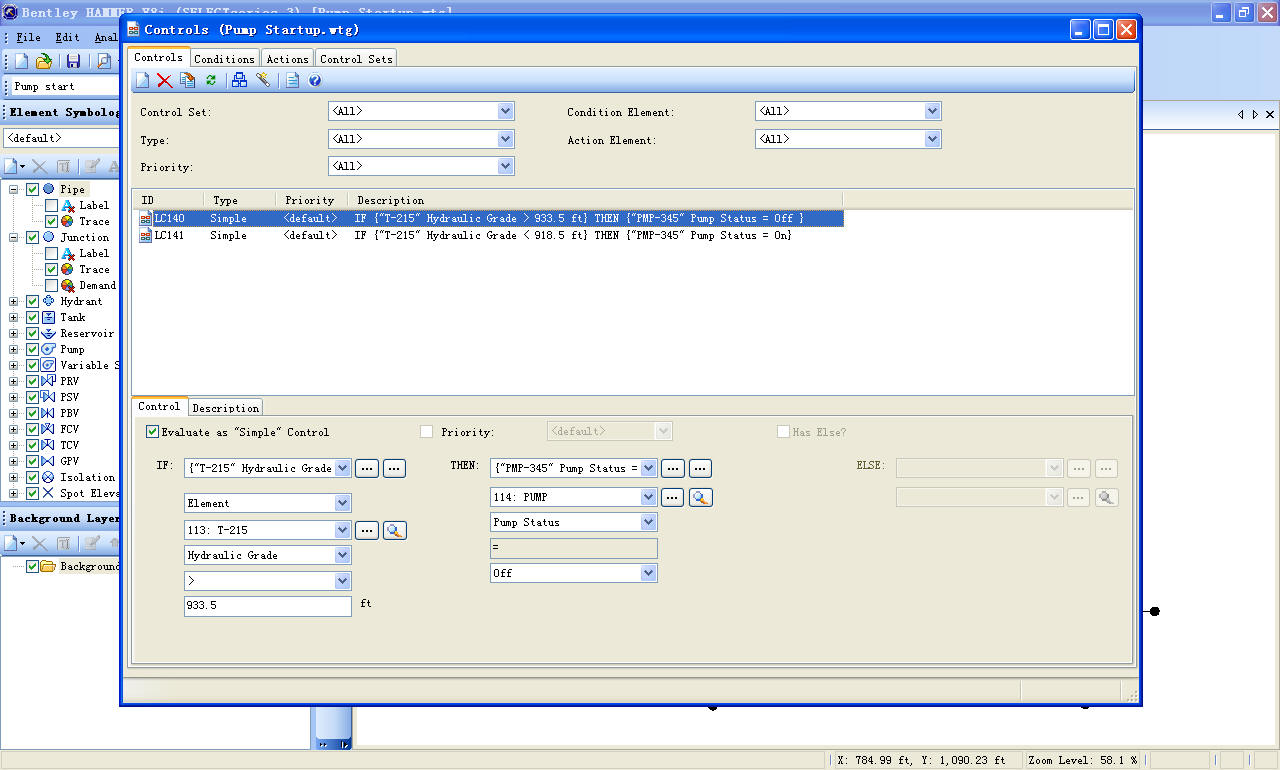This screenshot has width=1280, height=770.
Task: Toggle the Label checkbox under Pipe
Action: pyautogui.click(x=52, y=205)
